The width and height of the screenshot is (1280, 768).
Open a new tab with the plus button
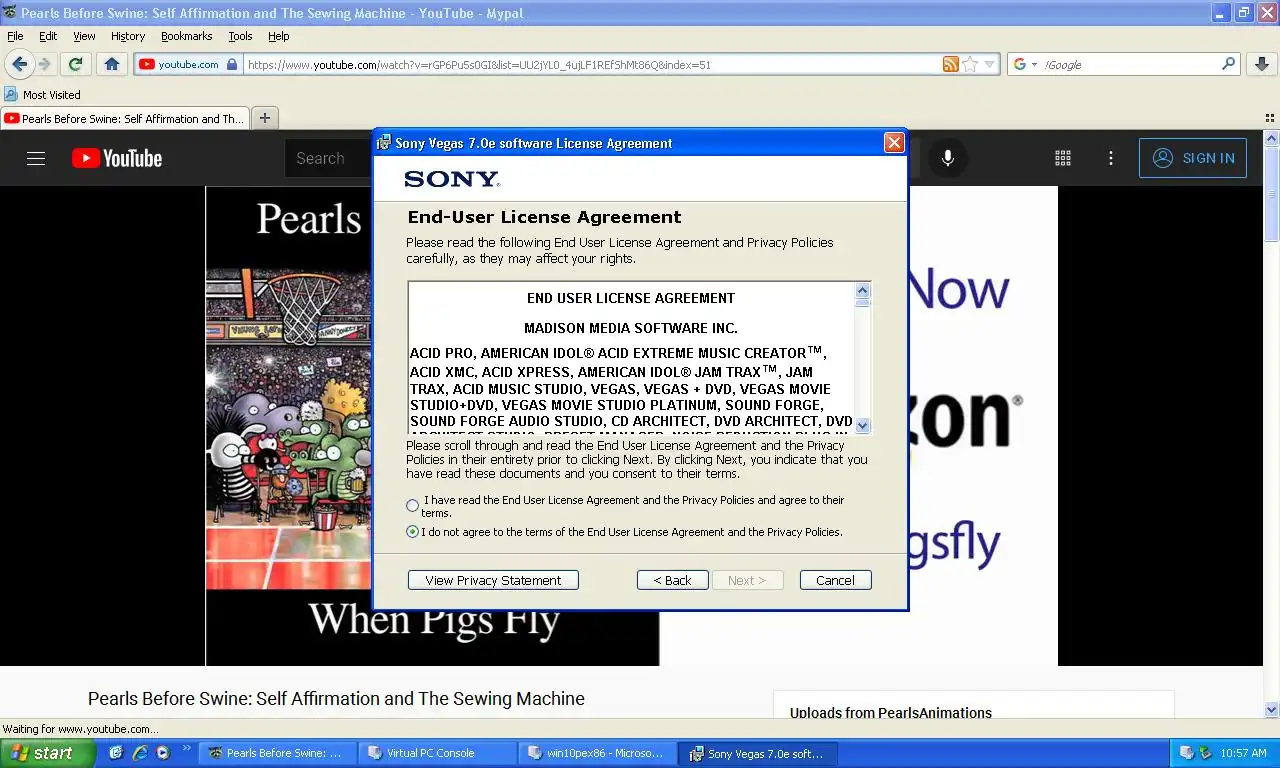265,118
